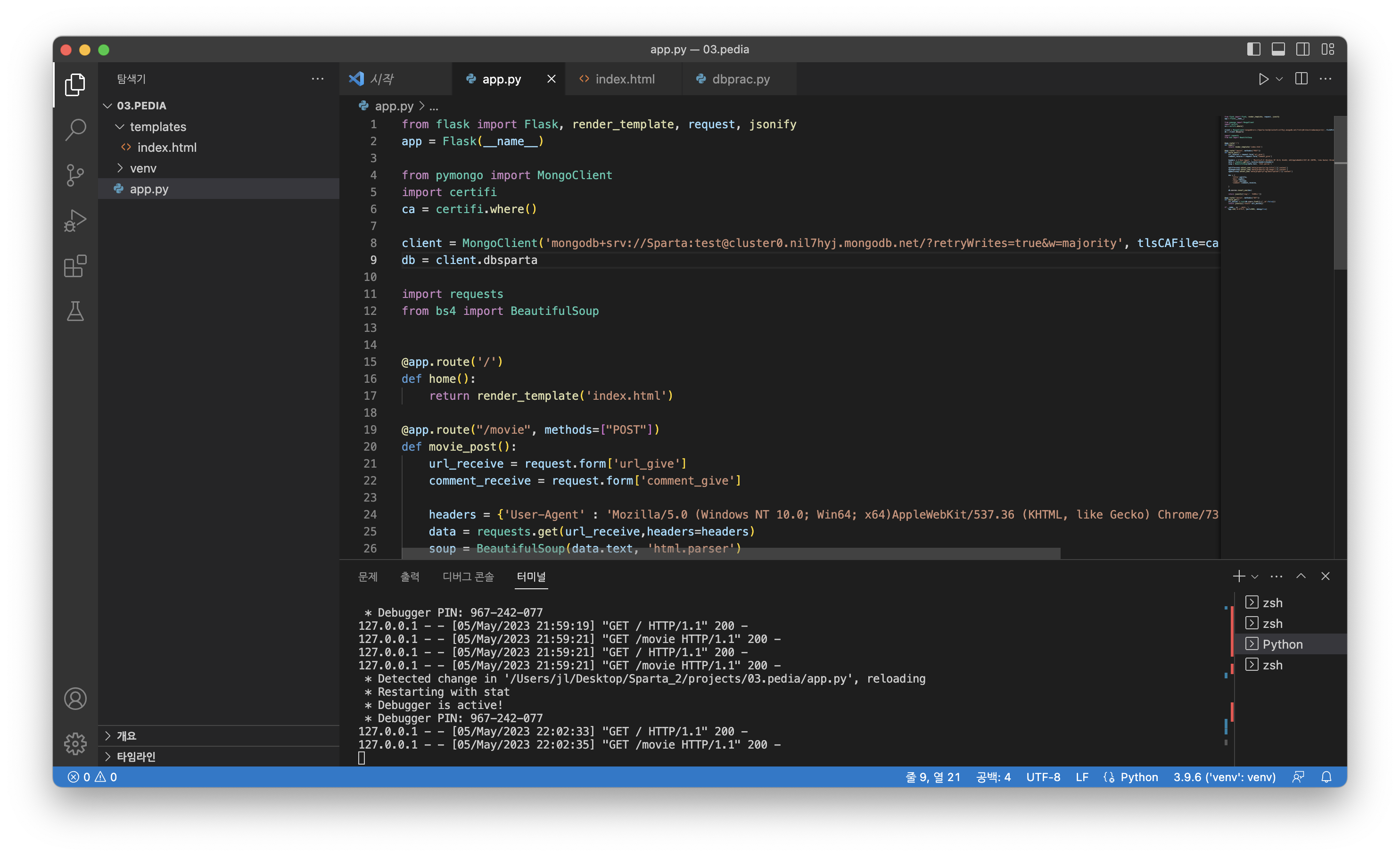Open Source Control view icon
Image resolution: width=1400 pixels, height=857 pixels.
(x=75, y=175)
